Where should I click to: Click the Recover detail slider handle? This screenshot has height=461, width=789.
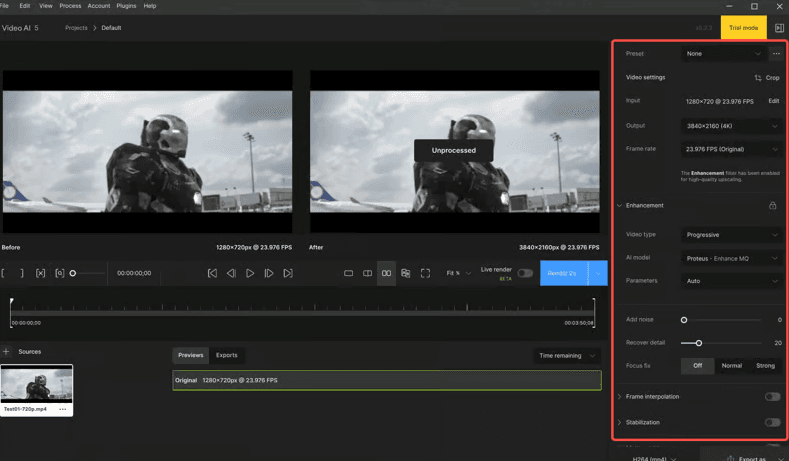(699, 343)
